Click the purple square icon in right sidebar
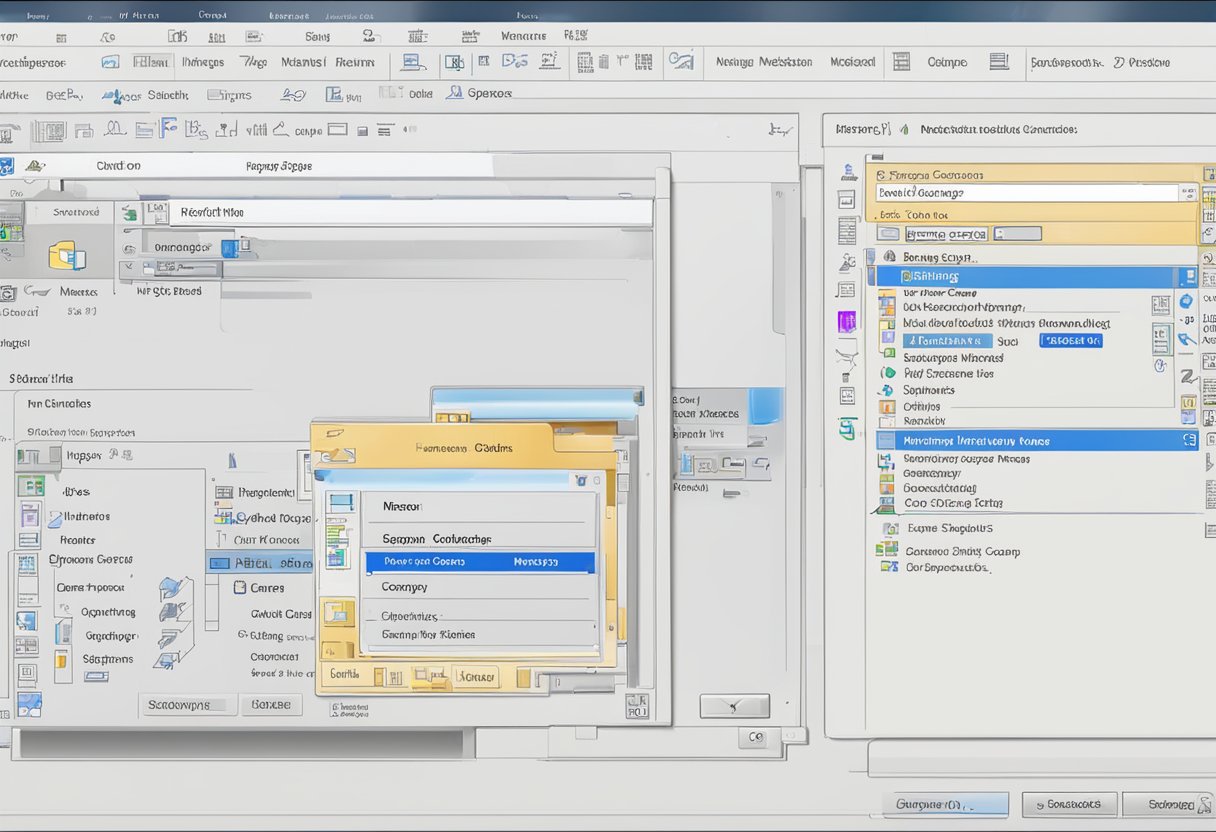Viewport: 1216px width, 832px height. (x=847, y=321)
